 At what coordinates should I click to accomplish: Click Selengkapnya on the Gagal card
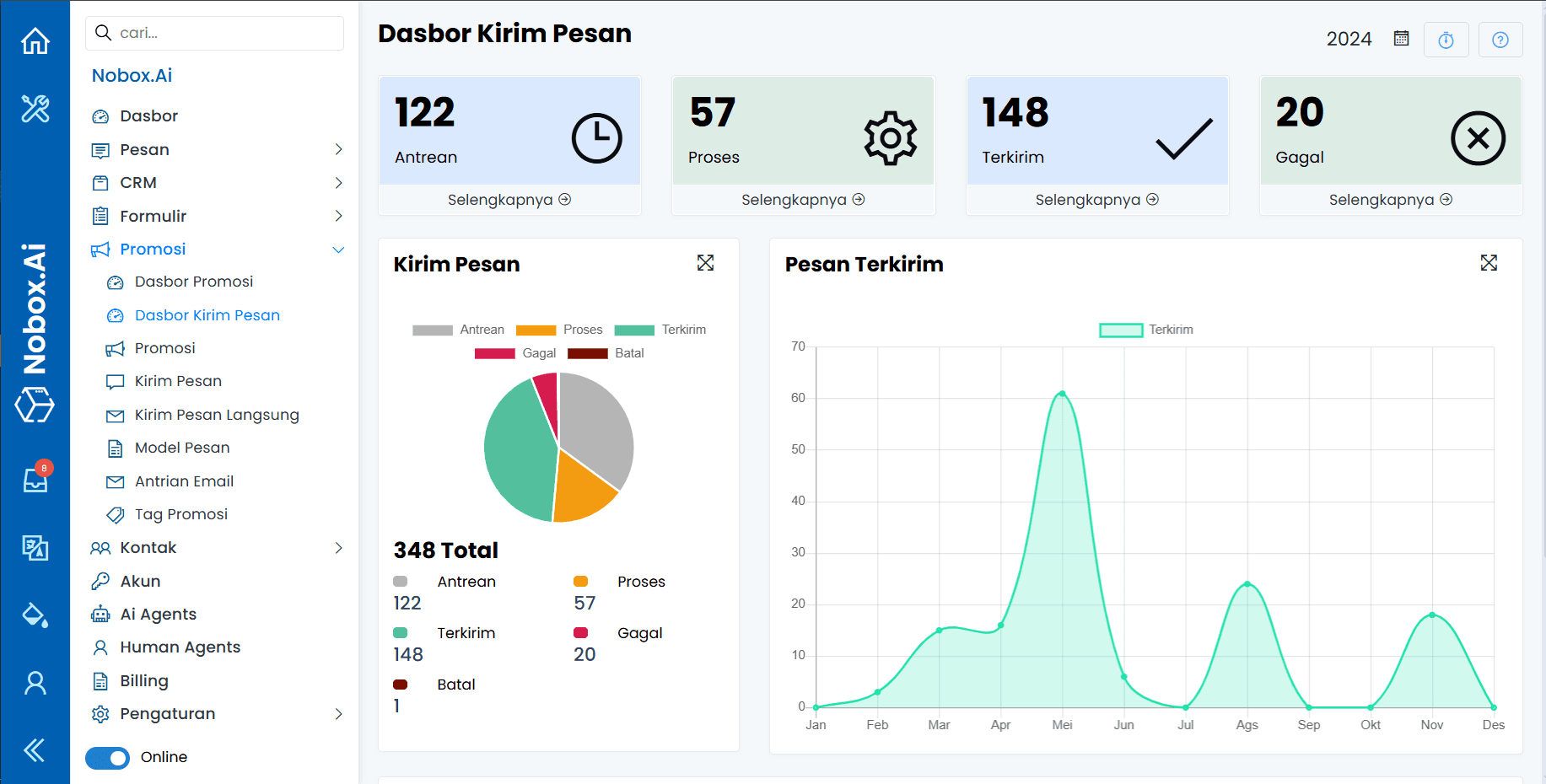(x=1390, y=199)
